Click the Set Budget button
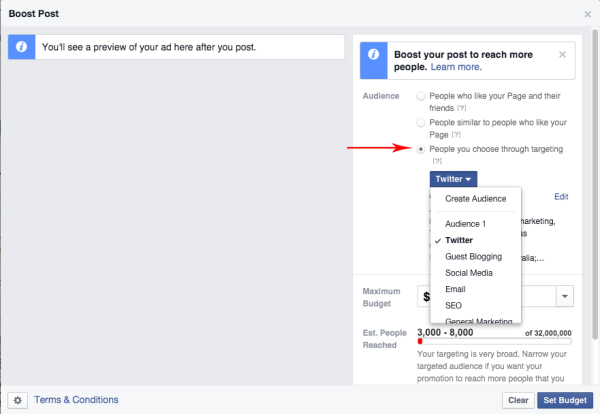600x414 pixels. tap(565, 400)
